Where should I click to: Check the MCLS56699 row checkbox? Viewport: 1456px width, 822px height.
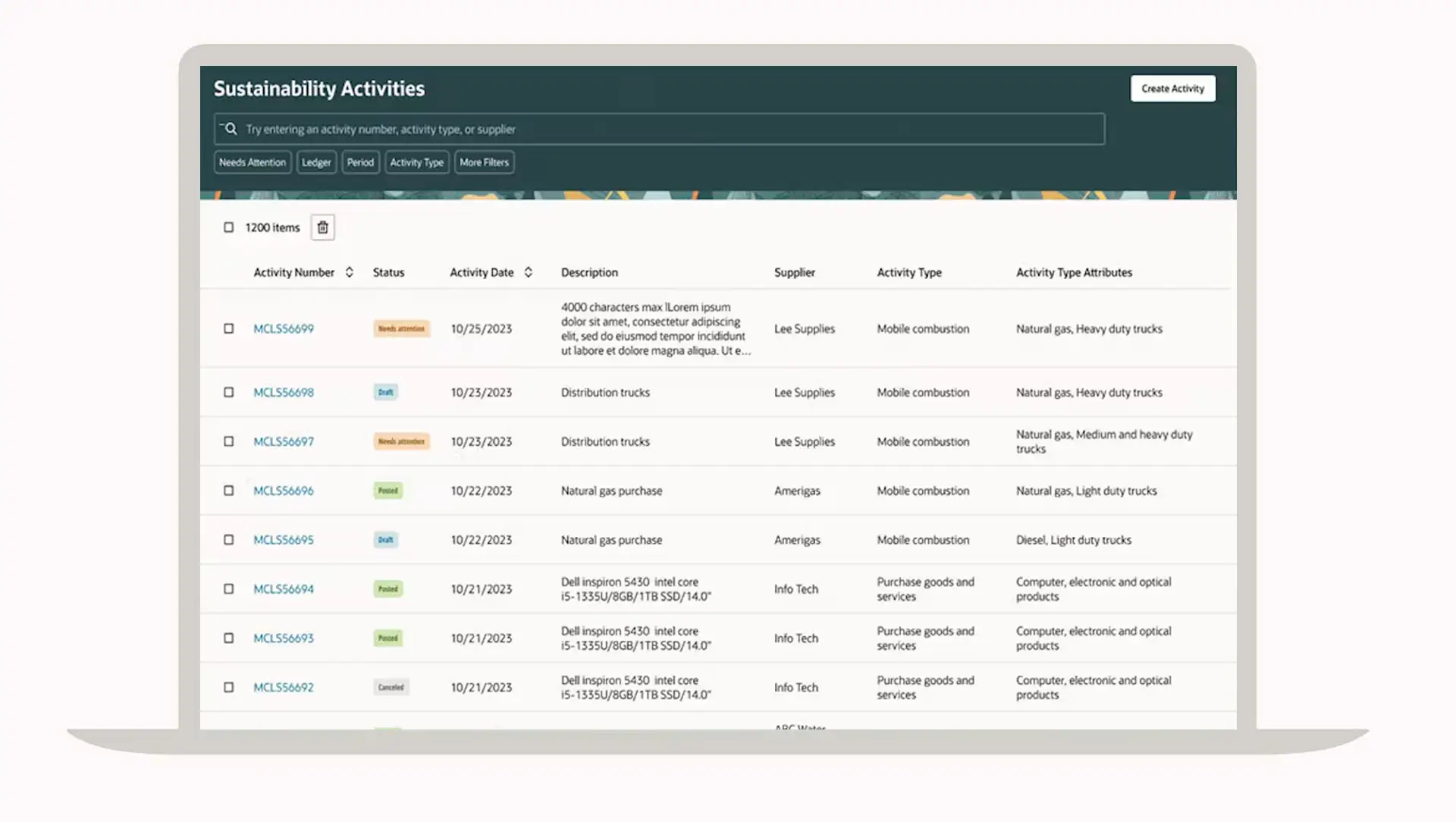(x=228, y=329)
